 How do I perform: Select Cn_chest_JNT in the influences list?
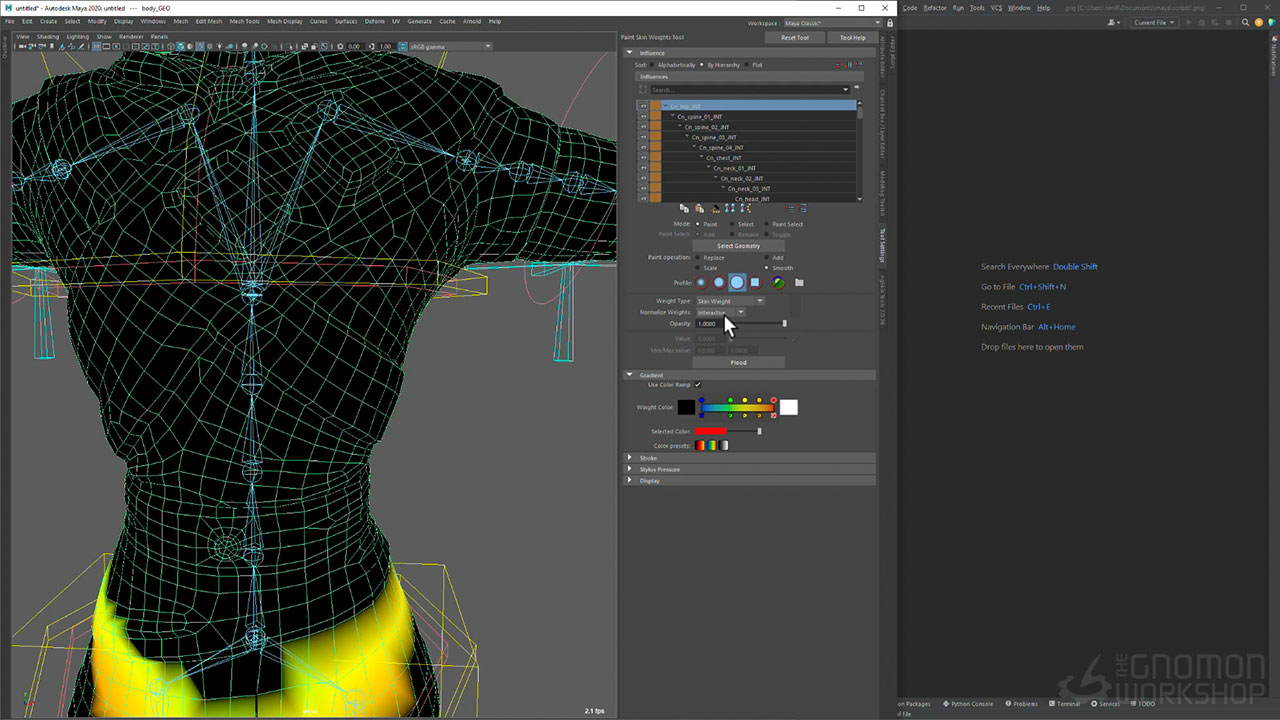tap(723, 158)
